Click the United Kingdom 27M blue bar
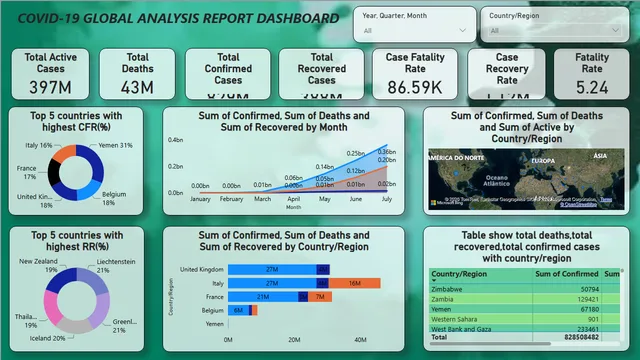 point(272,269)
